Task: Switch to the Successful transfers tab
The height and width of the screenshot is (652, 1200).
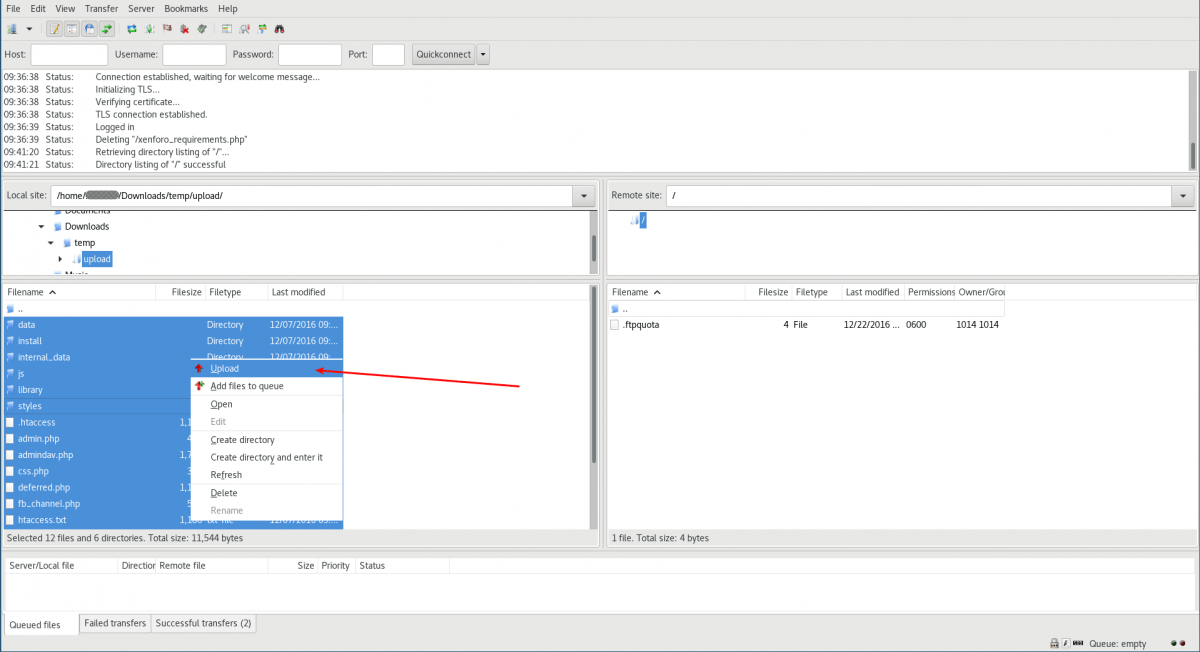Action: 203,623
